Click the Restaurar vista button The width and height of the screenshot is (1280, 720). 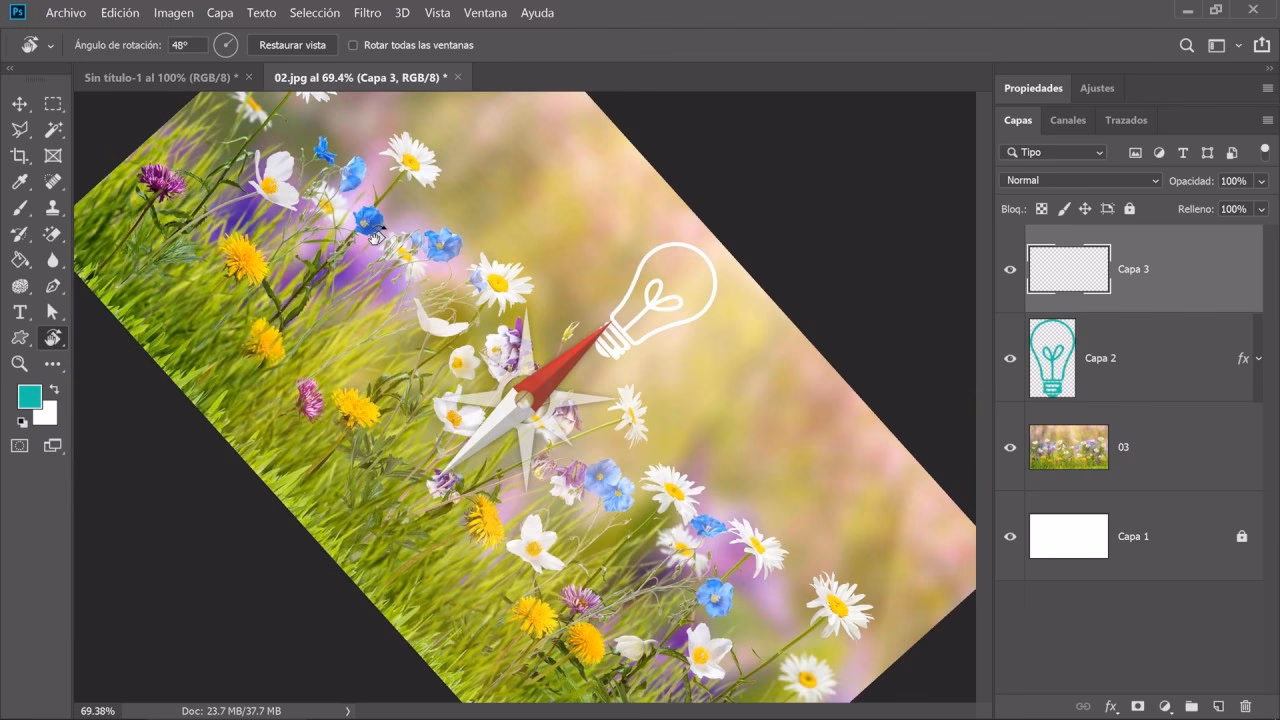292,45
